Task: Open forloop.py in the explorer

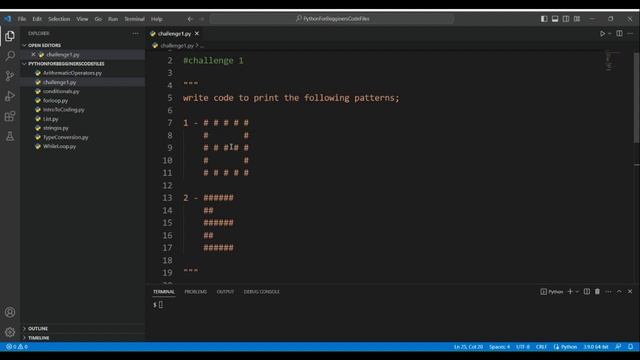Action: click(x=56, y=100)
